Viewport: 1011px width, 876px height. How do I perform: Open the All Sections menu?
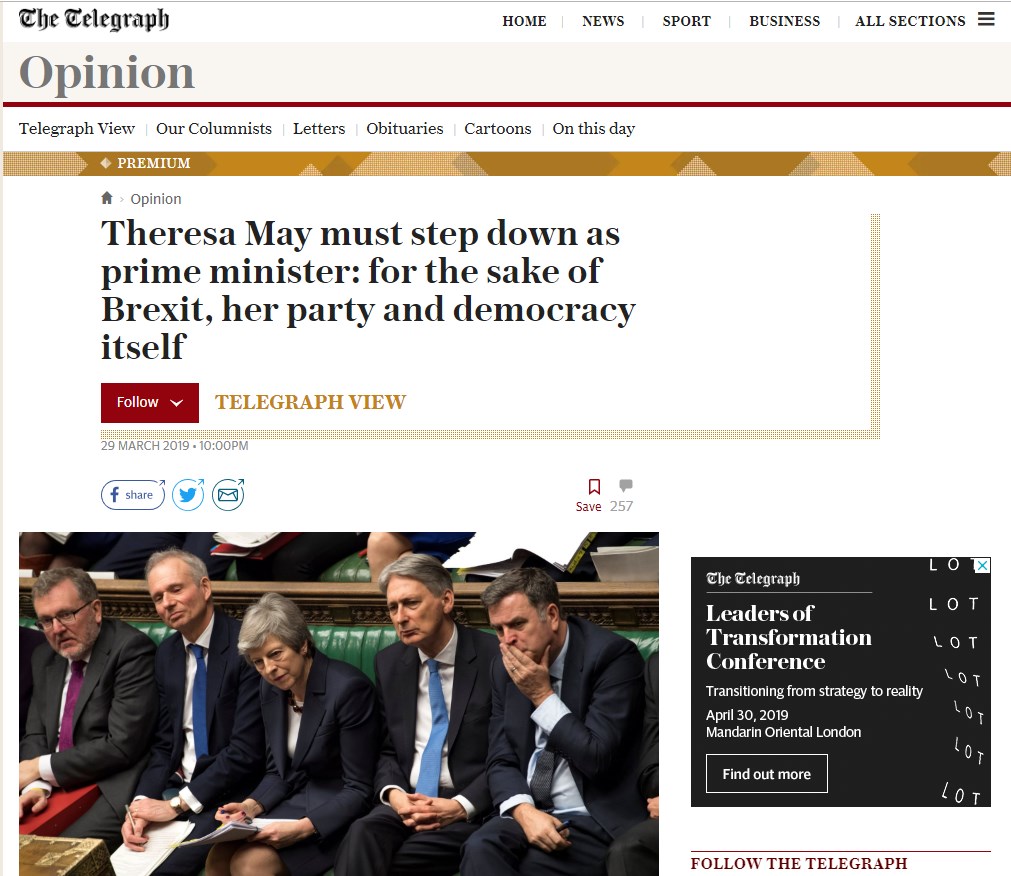[910, 21]
